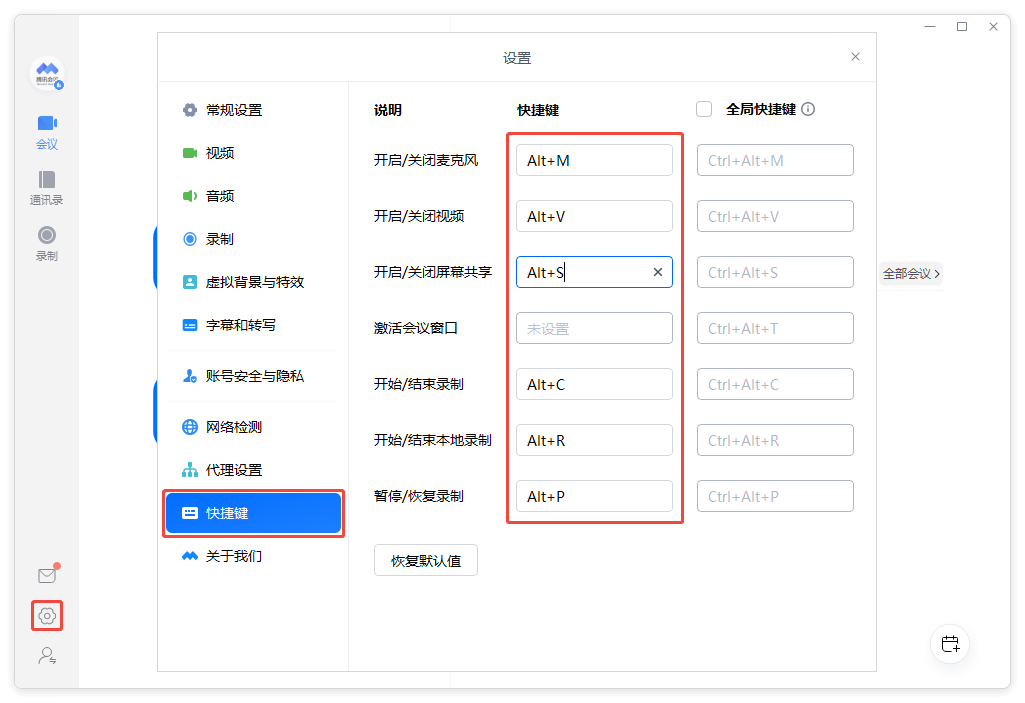Click the info icon next to 全局快捷键

click(x=808, y=109)
